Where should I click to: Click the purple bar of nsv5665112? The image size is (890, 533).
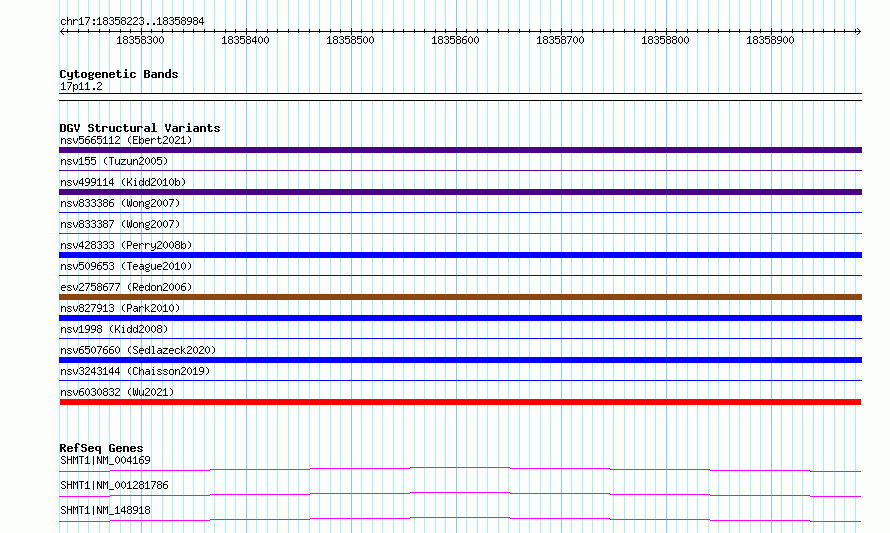460,150
